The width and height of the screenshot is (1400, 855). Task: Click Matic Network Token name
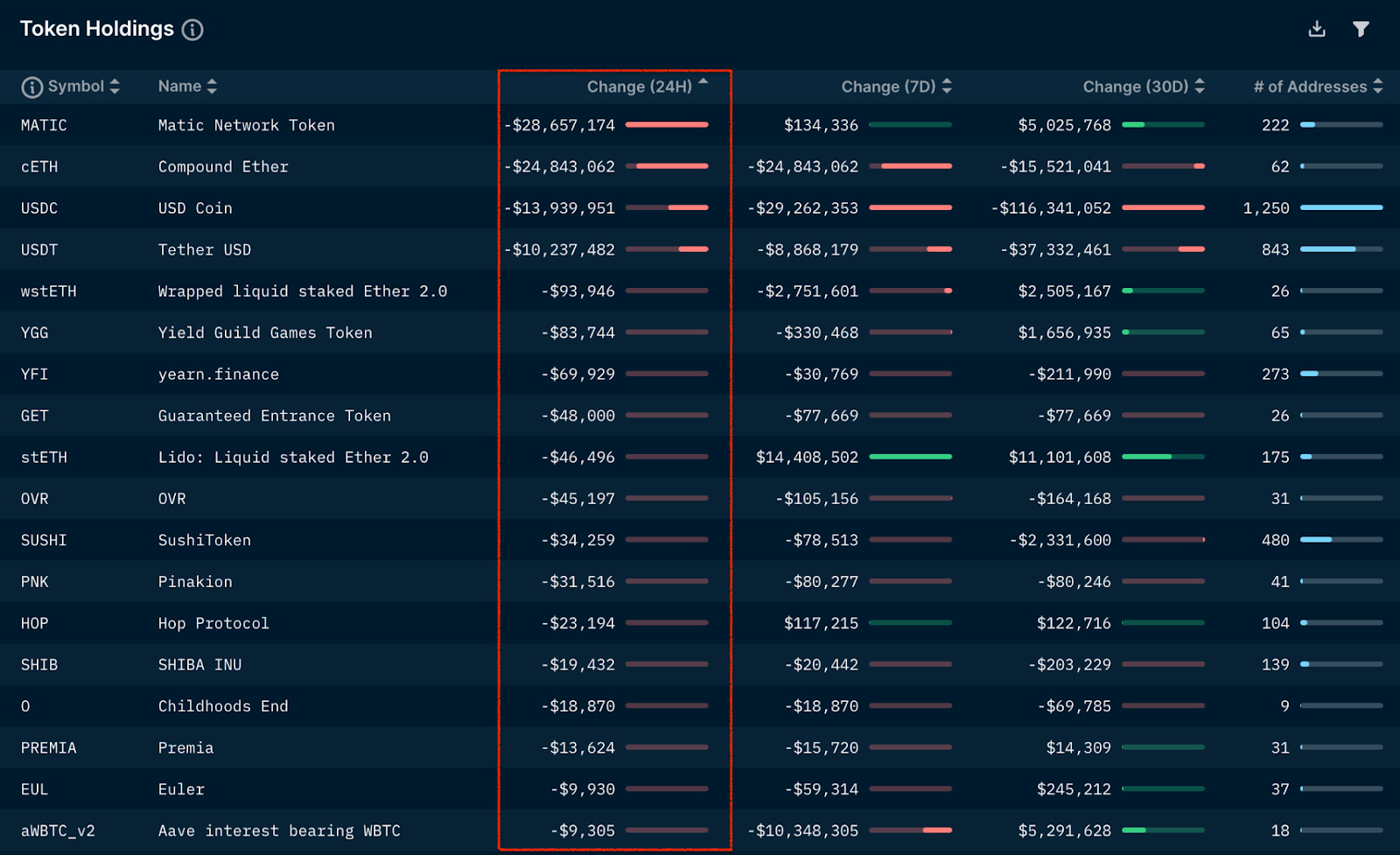(247, 125)
